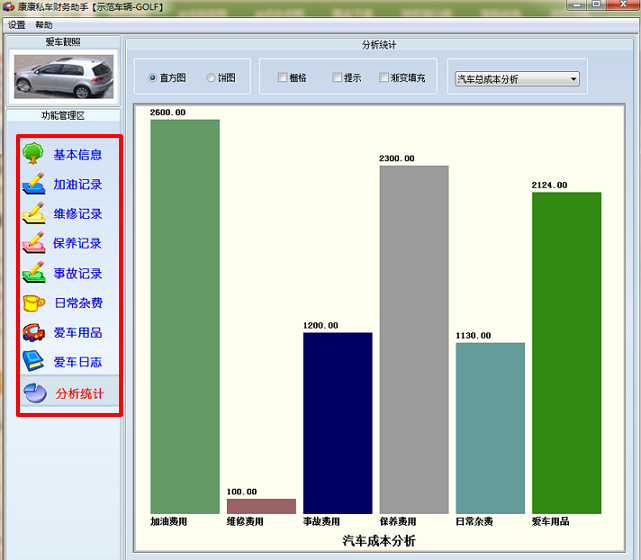
Task: Click the 2124.00 value label
Action: pyautogui.click(x=549, y=185)
